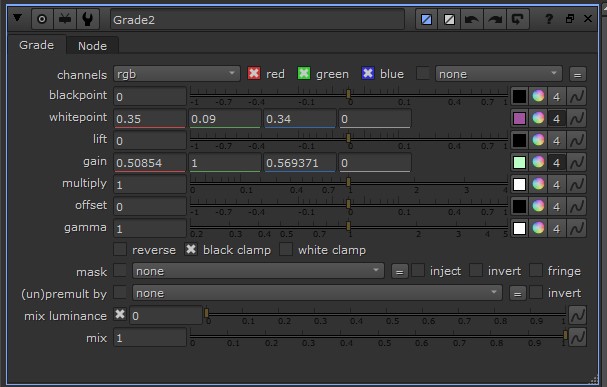Click gain red value 0.50854

coord(150,163)
